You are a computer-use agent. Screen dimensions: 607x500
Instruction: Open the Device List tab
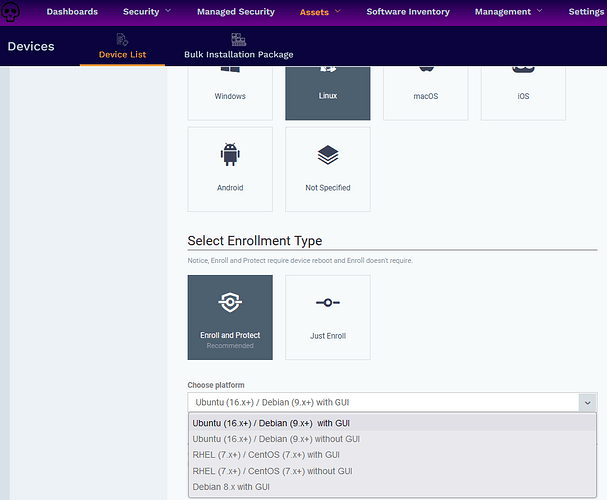point(123,46)
